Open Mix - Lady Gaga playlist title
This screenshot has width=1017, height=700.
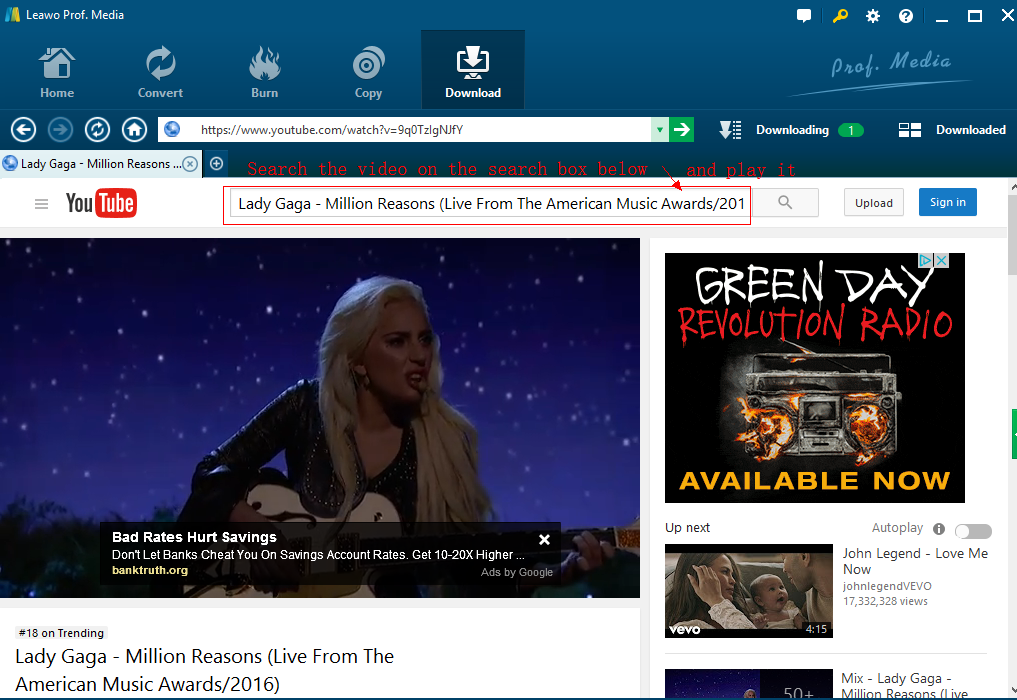click(905, 686)
